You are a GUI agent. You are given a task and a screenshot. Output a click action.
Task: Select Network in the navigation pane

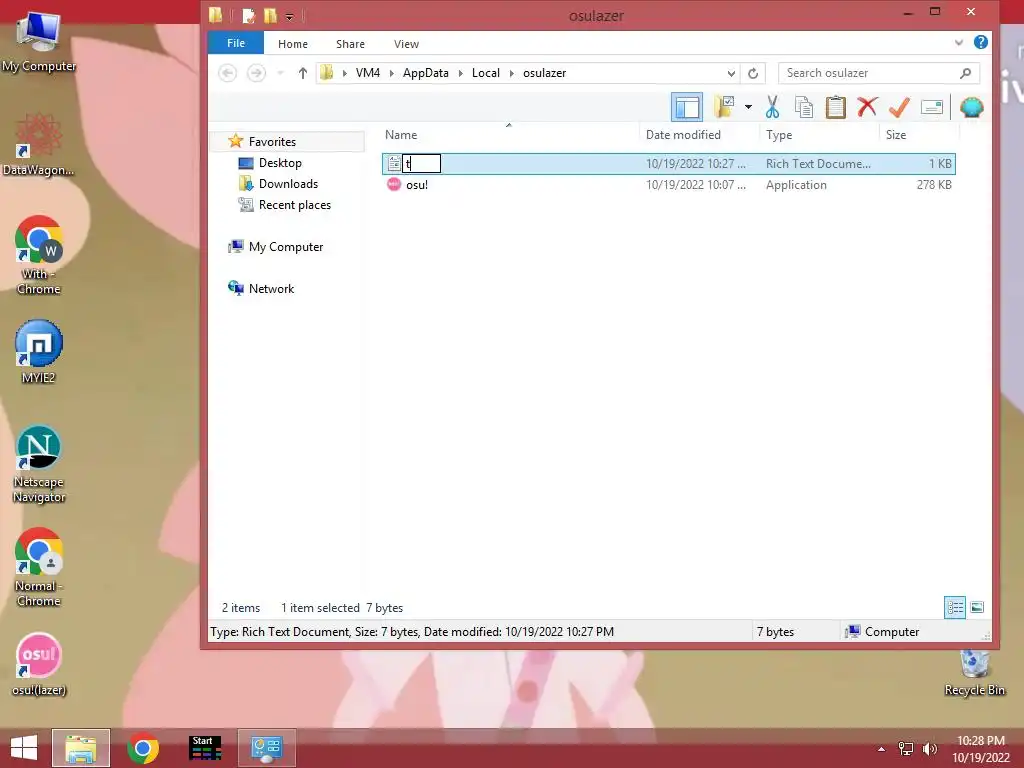pos(271,289)
